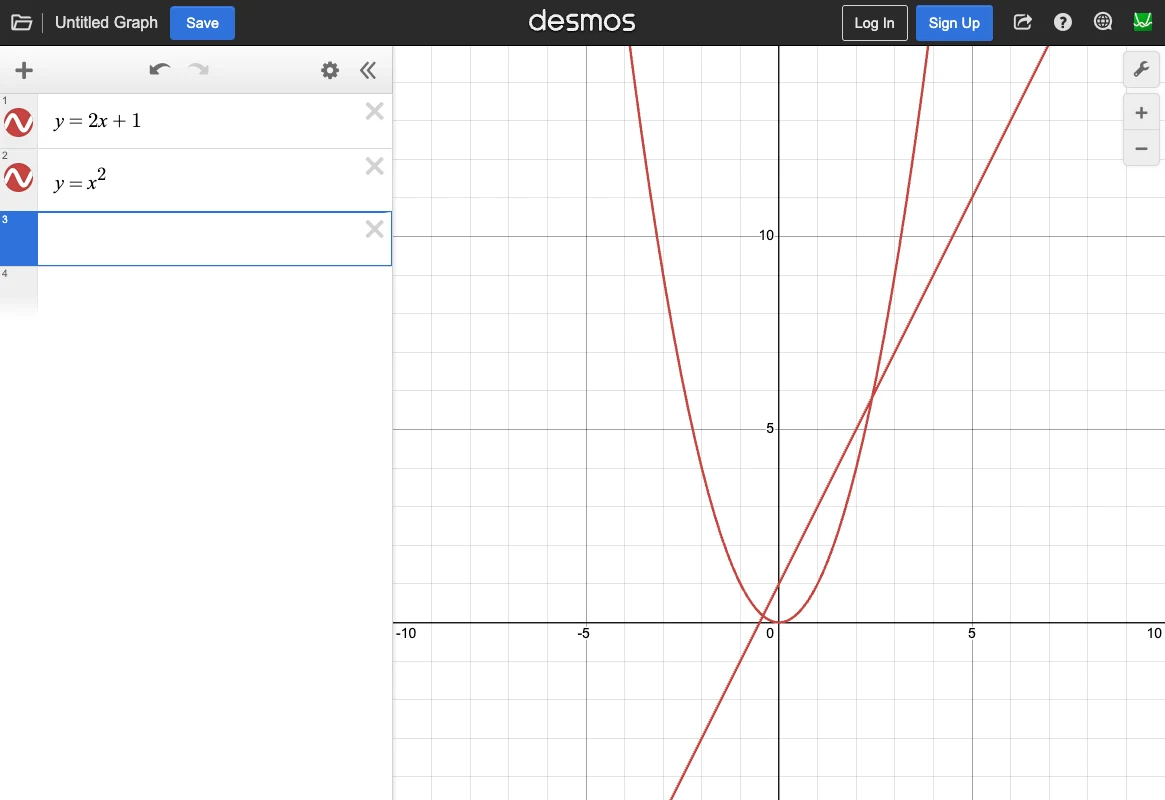This screenshot has height=800, width=1165.
Task: Click the upper intersection of line and parabola
Action: point(872,397)
